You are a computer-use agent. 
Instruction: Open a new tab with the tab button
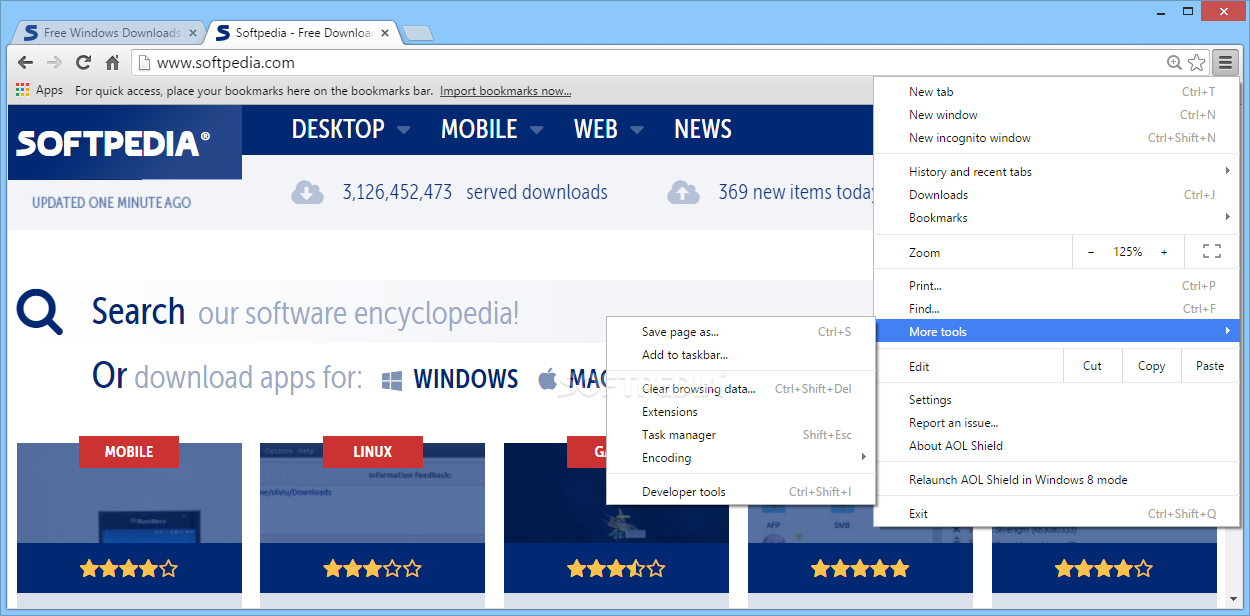[417, 34]
